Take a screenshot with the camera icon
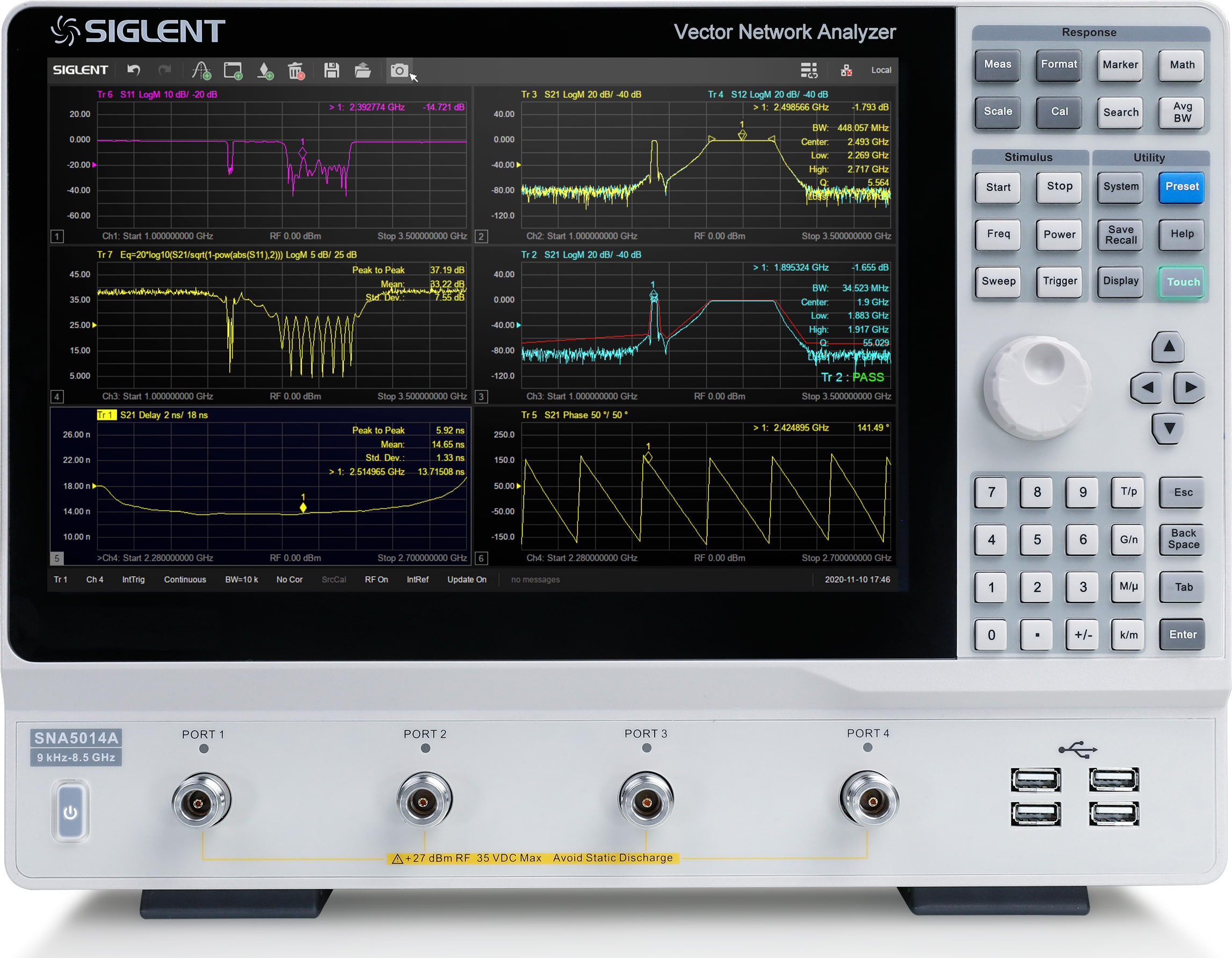Screen dimensions: 1232x958 399,70
